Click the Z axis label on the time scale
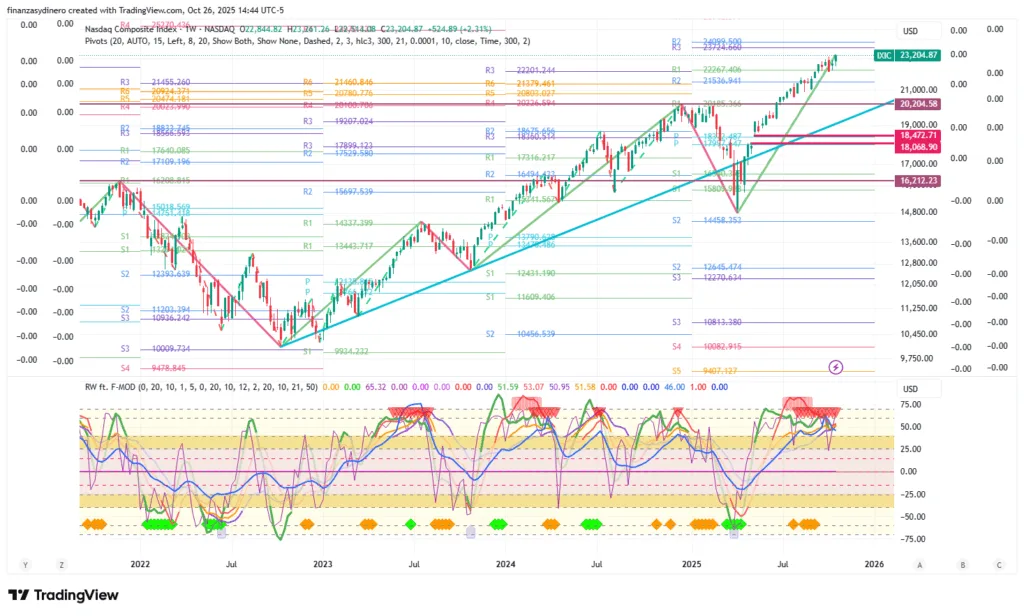 click(x=61, y=565)
